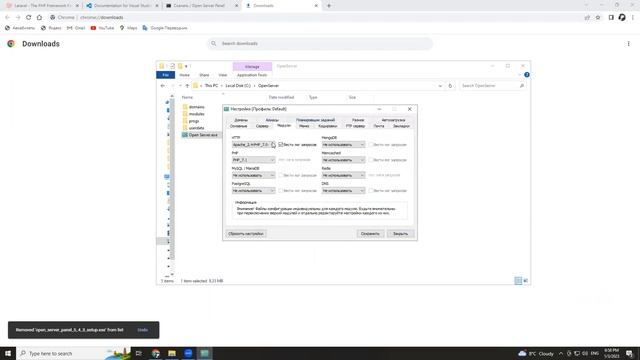Click the Сбросить настройки button
Image resolution: width=640 pixels, height=360 pixels.
pos(246,233)
